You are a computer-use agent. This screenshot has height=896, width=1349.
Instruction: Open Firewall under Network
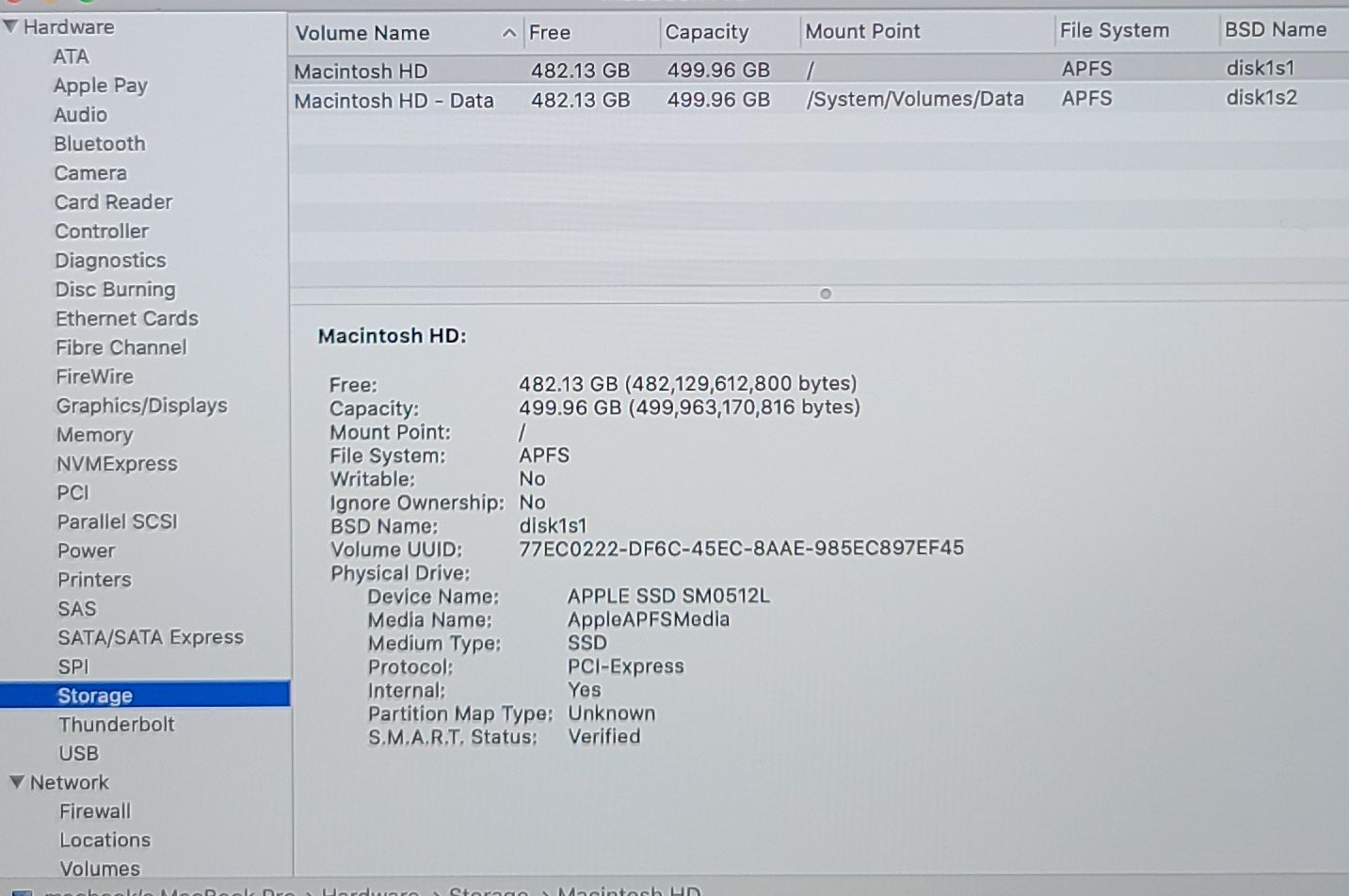click(95, 811)
